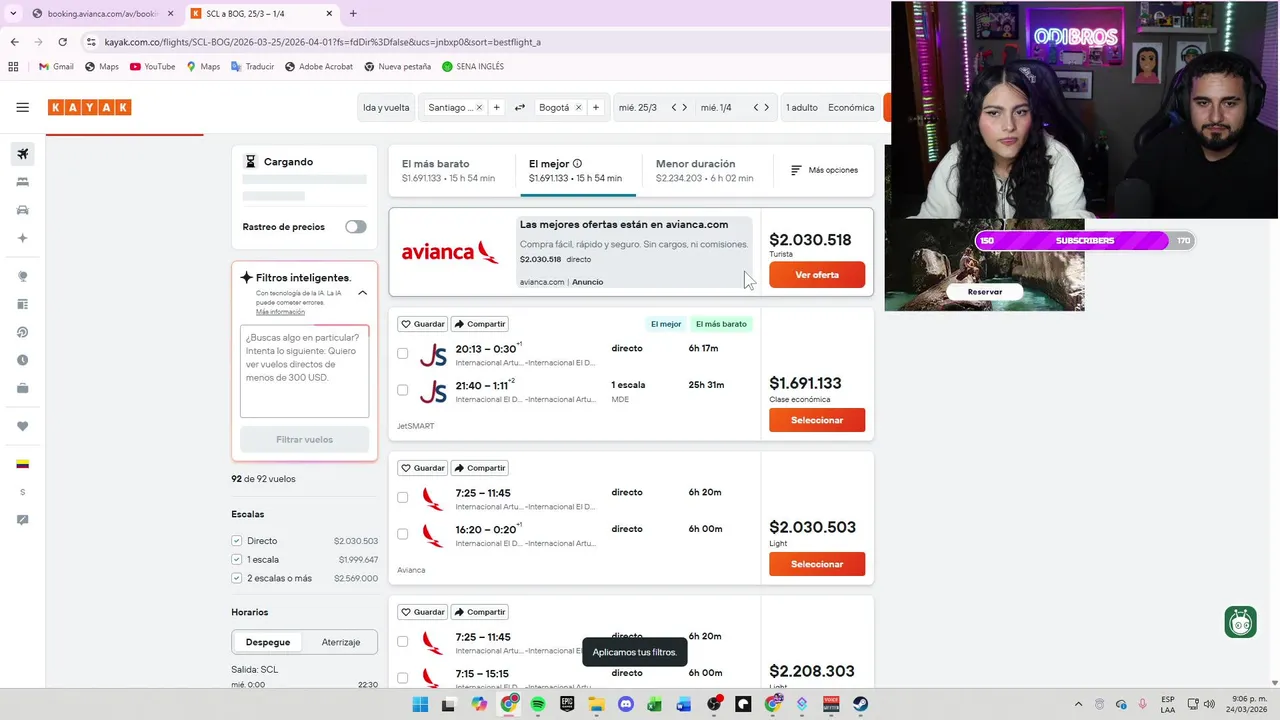
Task: Open Gmail bookmark
Action: click(x=56, y=66)
